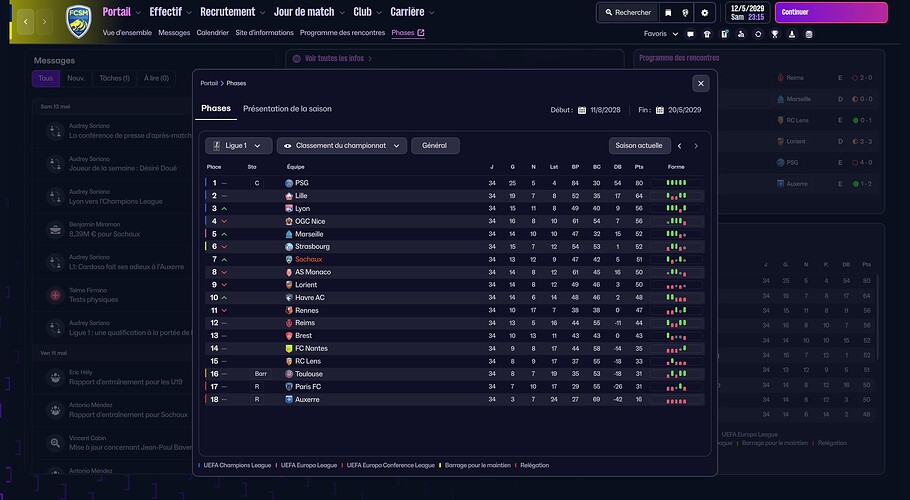This screenshot has height=500, width=910.
Task: Go forward with the right arrow
Action: [45, 22]
